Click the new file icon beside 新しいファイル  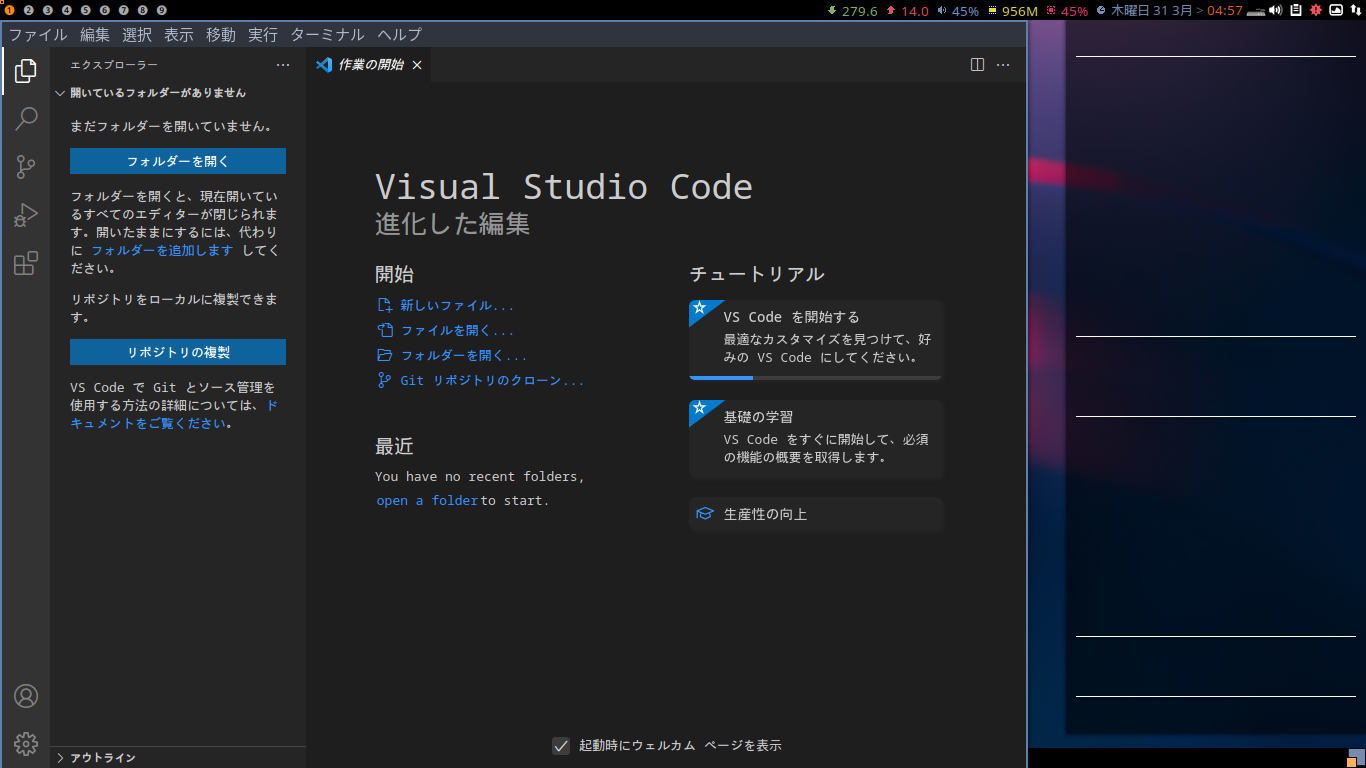385,306
